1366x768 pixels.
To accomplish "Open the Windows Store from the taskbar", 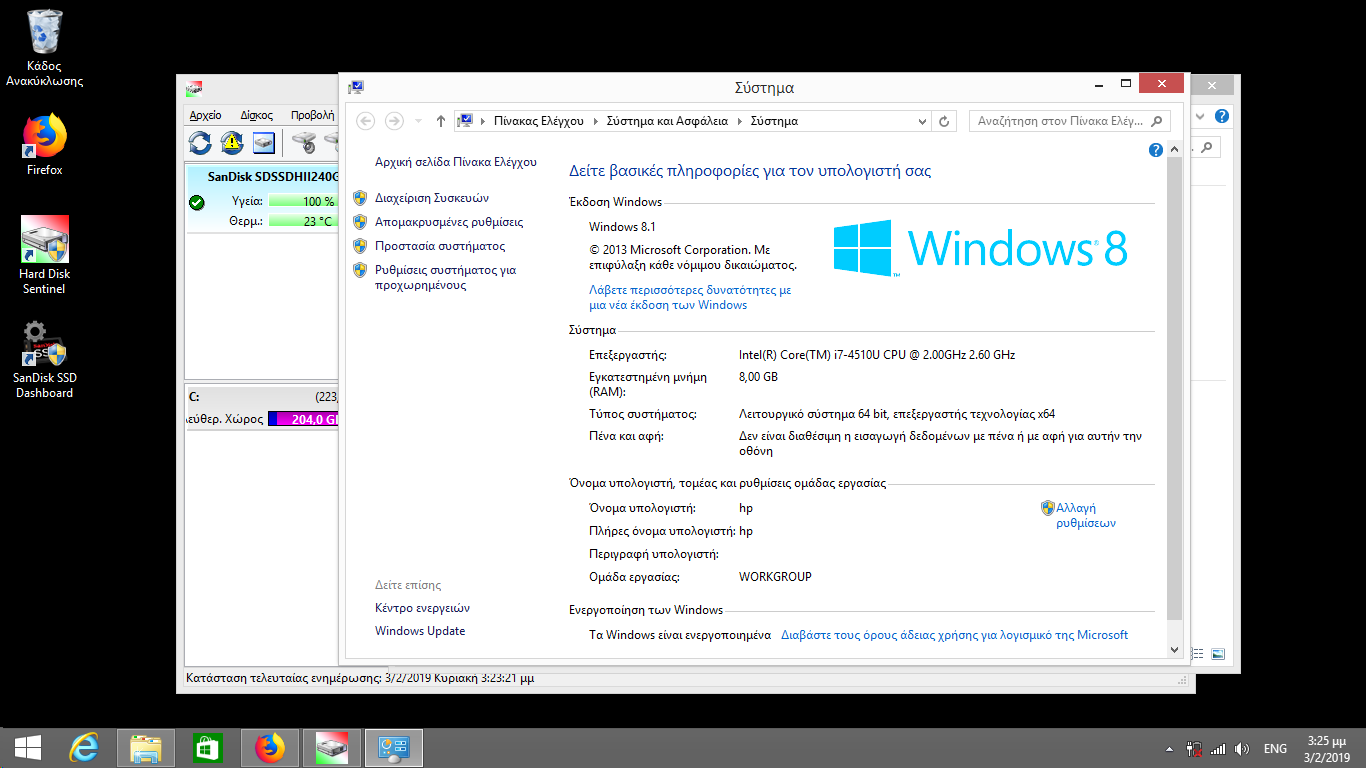I will pyautogui.click(x=207, y=747).
